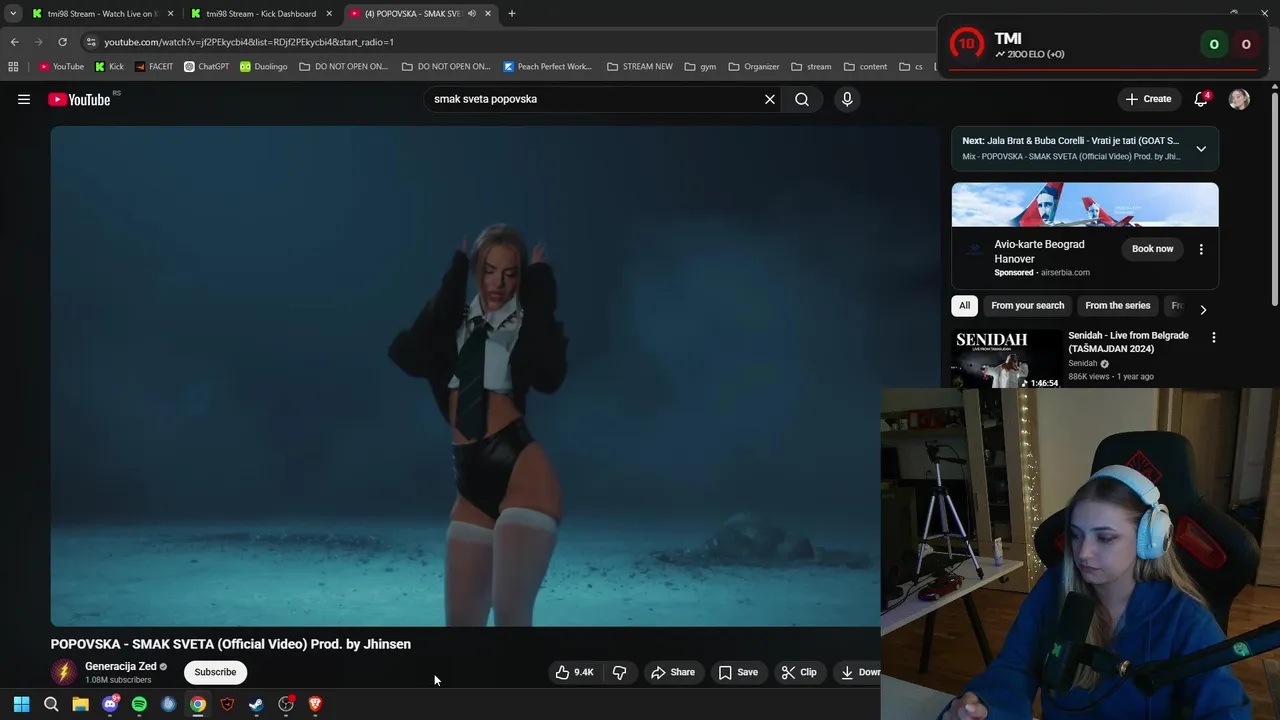Image resolution: width=1280 pixels, height=720 pixels.
Task: Open Generacija Zed channel name link
Action: (x=120, y=666)
